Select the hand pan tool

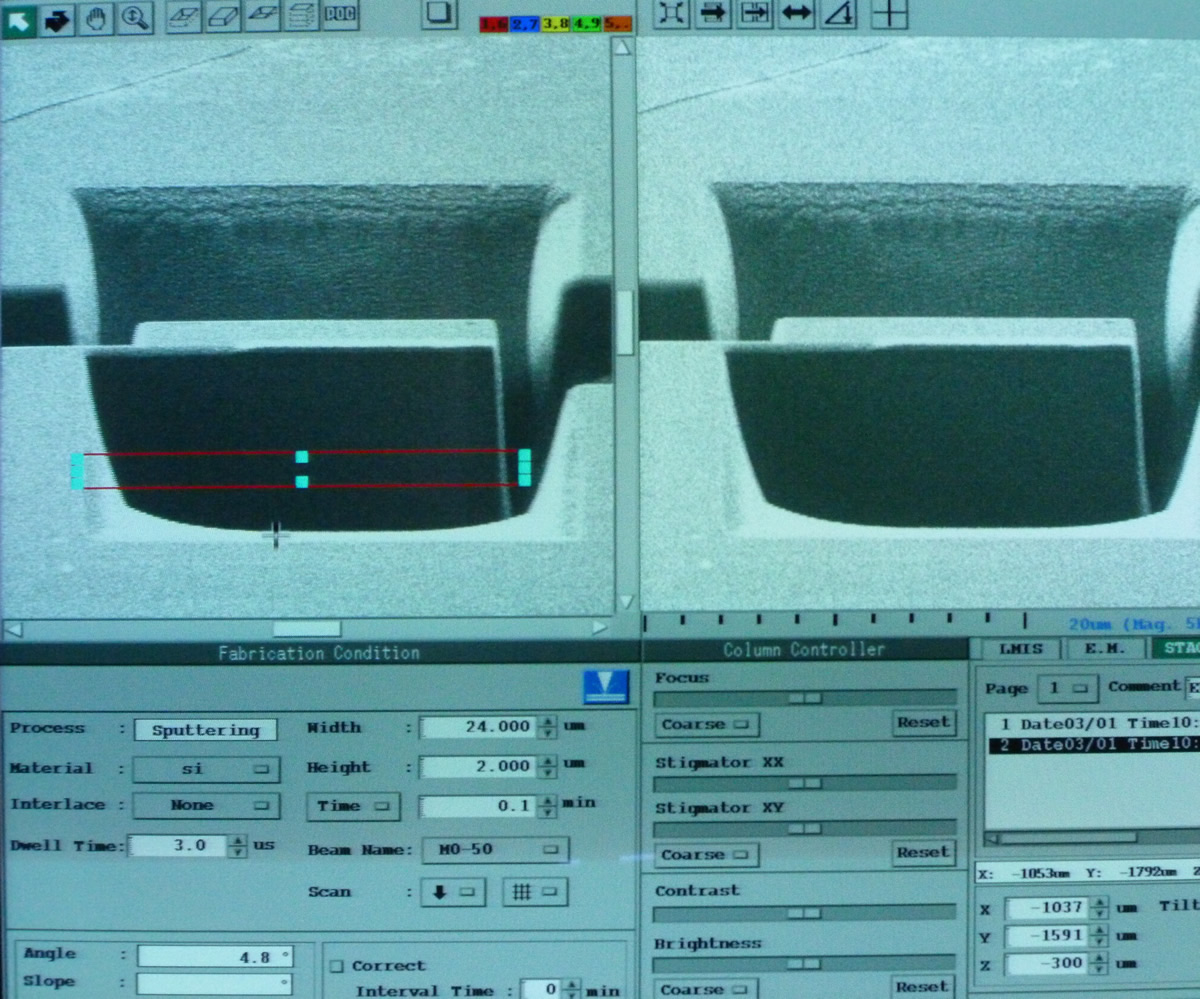tap(96, 18)
